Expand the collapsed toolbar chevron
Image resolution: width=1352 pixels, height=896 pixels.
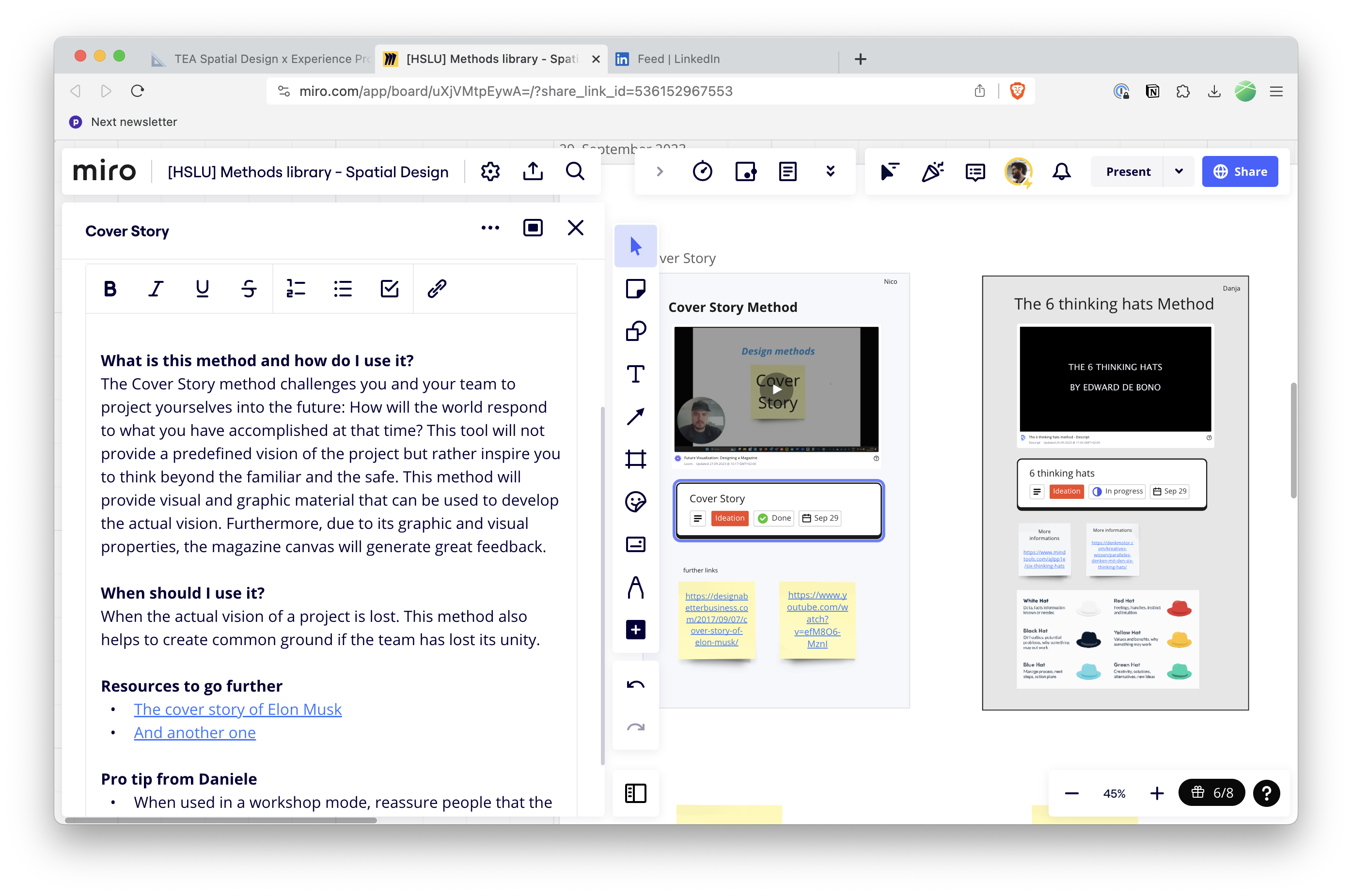pyautogui.click(x=659, y=171)
